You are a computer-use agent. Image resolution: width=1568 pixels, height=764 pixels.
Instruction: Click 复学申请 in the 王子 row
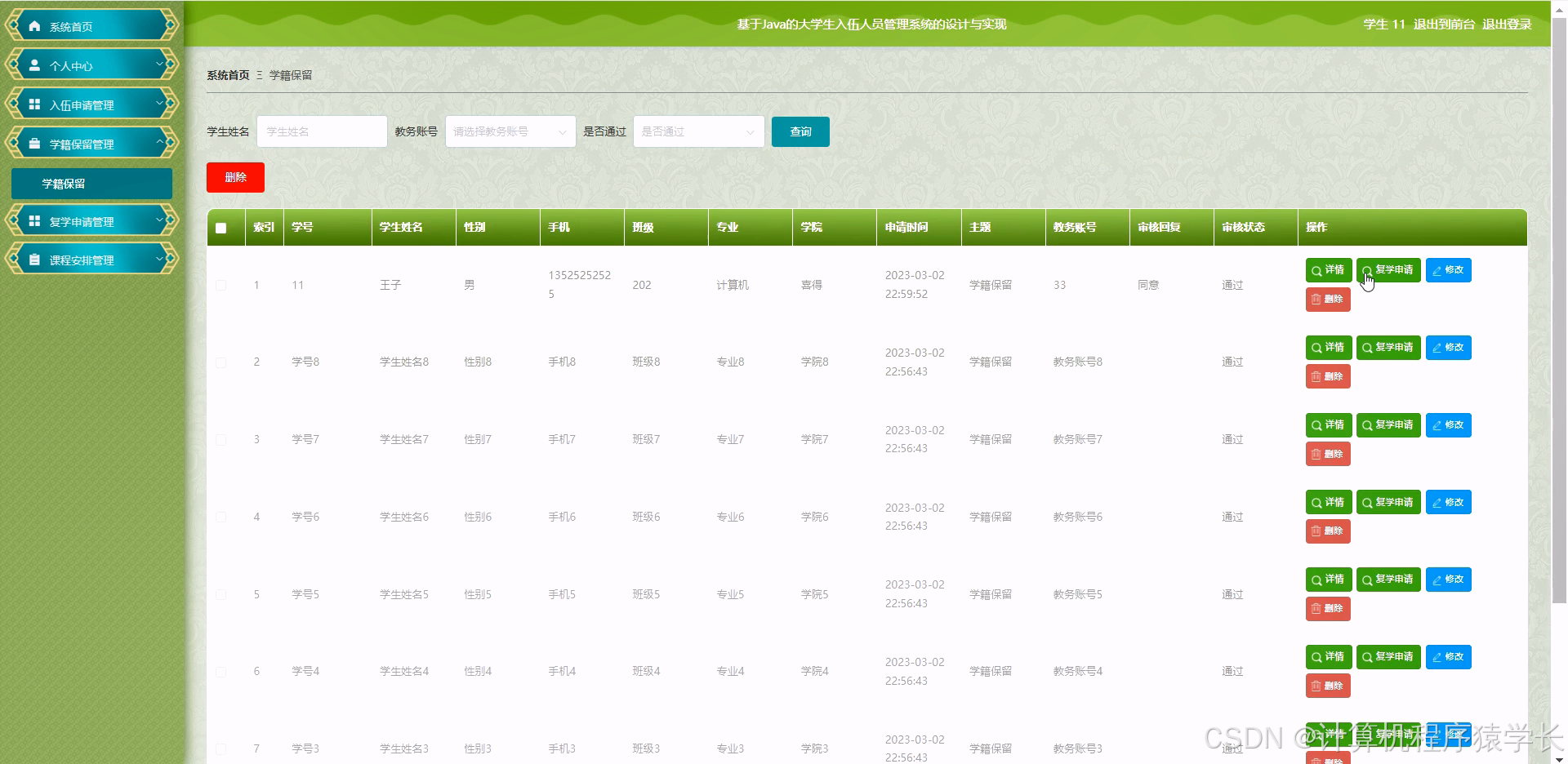point(1388,270)
